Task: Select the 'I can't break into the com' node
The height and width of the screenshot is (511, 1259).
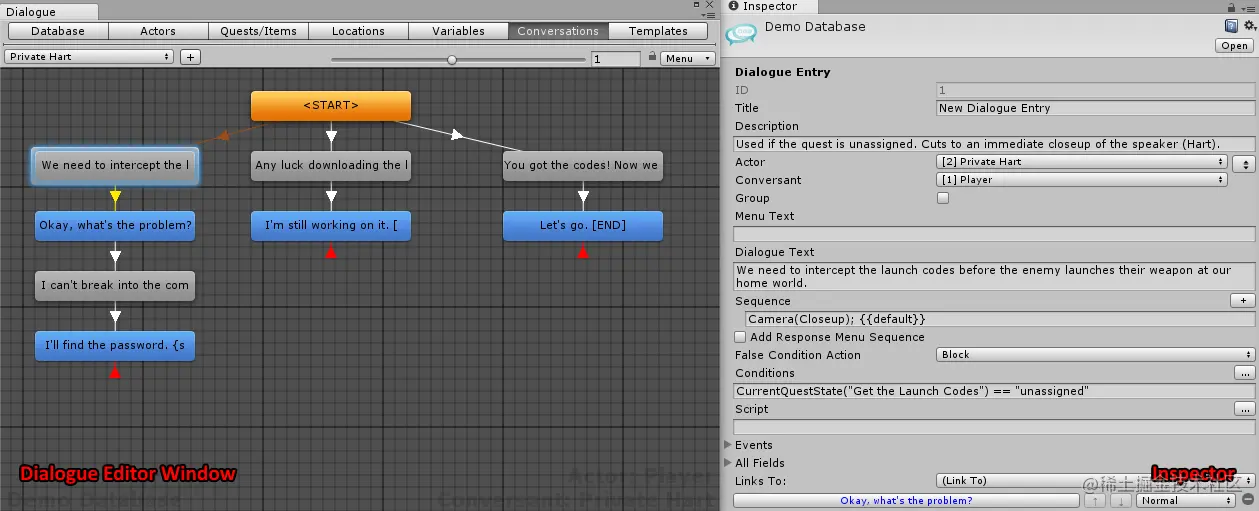Action: [x=115, y=286]
